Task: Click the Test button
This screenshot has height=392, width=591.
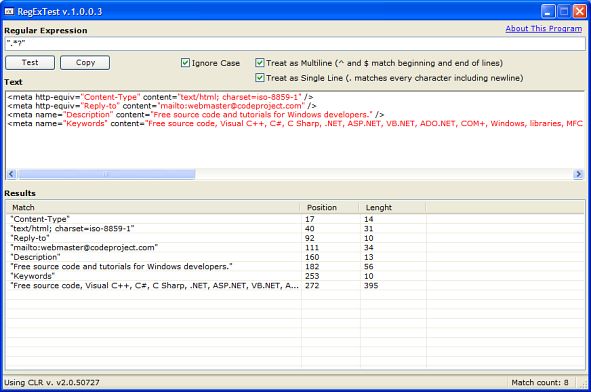Action: click(30, 63)
